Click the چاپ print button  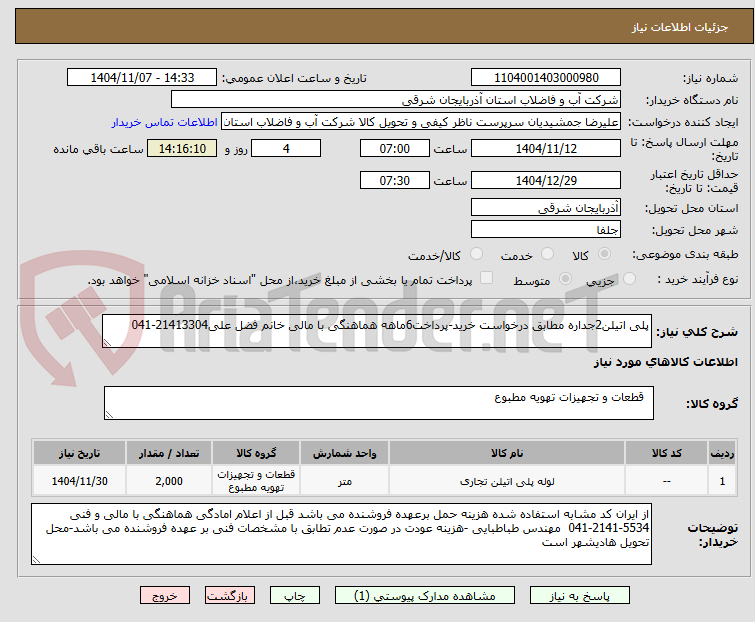coord(295,596)
